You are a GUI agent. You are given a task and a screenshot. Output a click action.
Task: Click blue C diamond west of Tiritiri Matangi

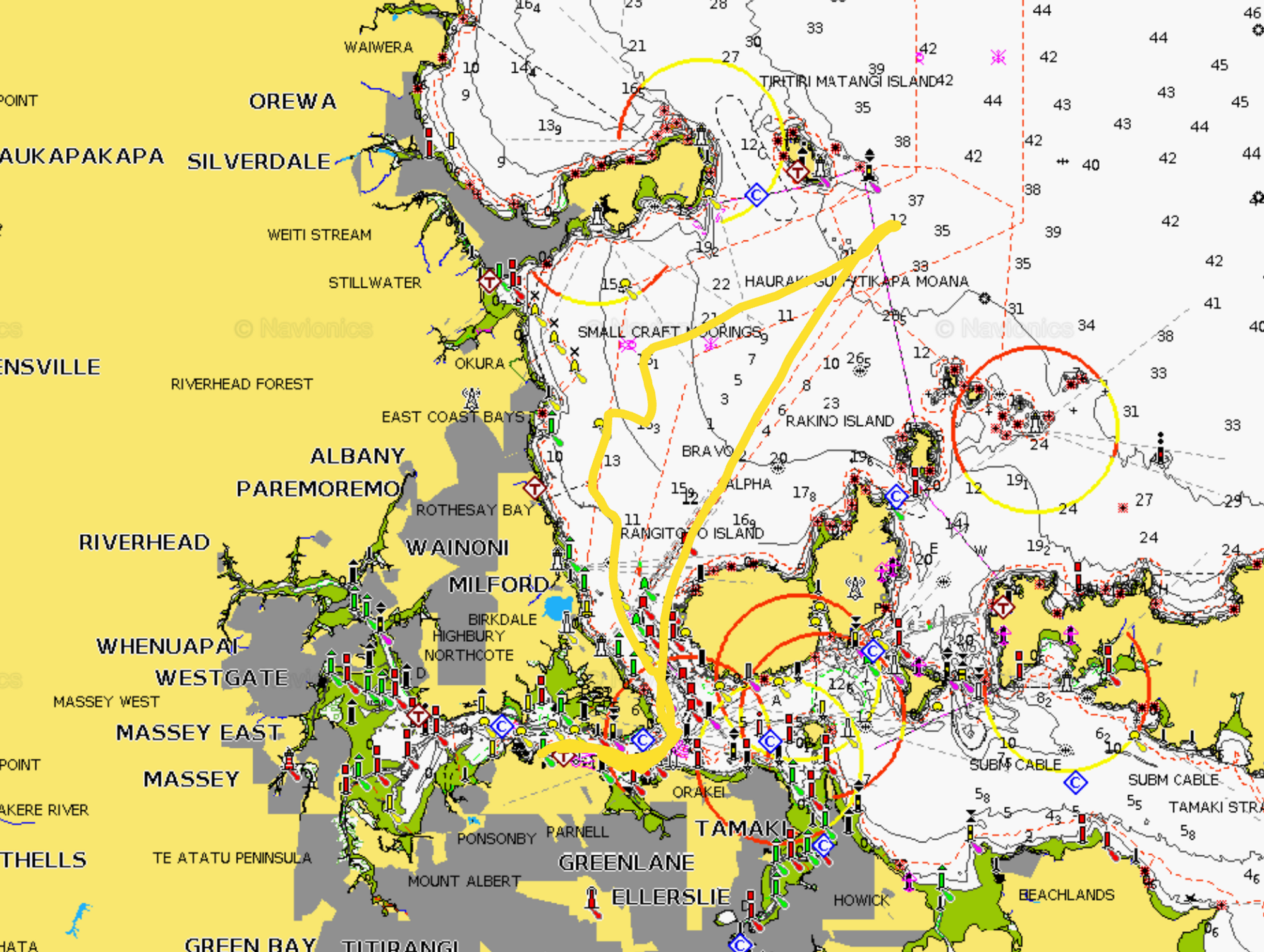pyautogui.click(x=756, y=195)
